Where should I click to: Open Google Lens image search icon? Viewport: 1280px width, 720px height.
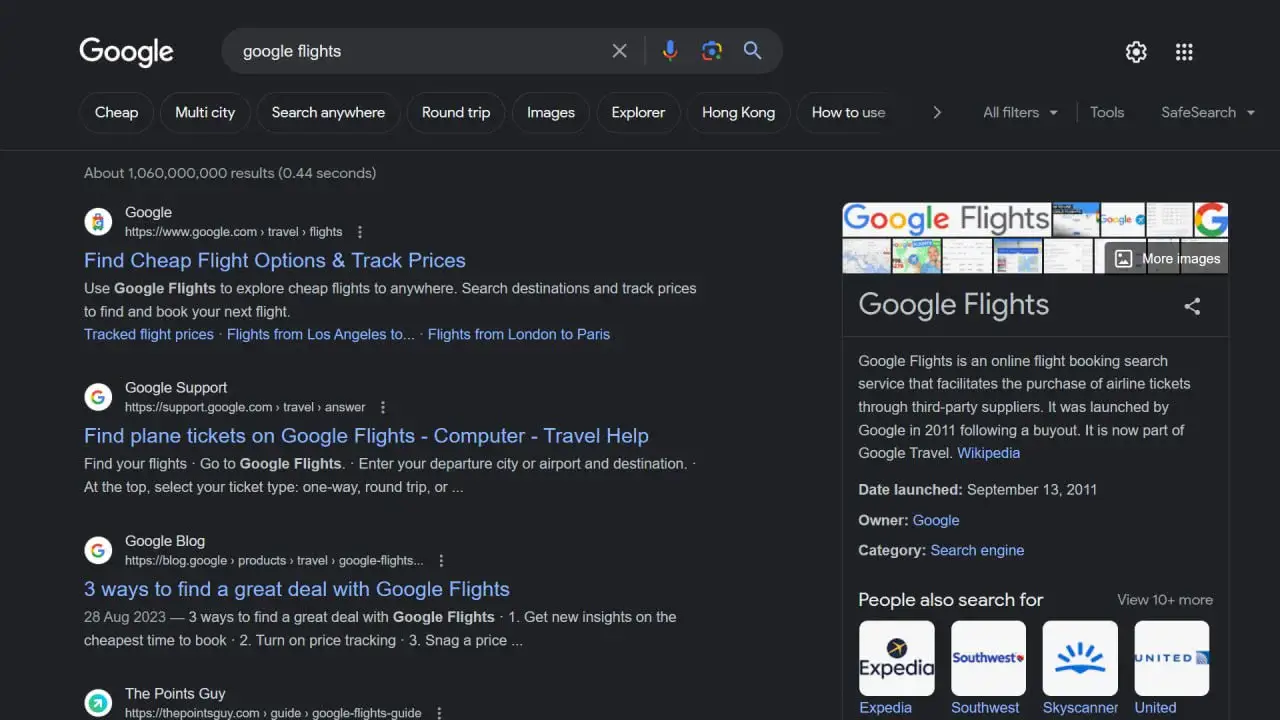point(712,51)
